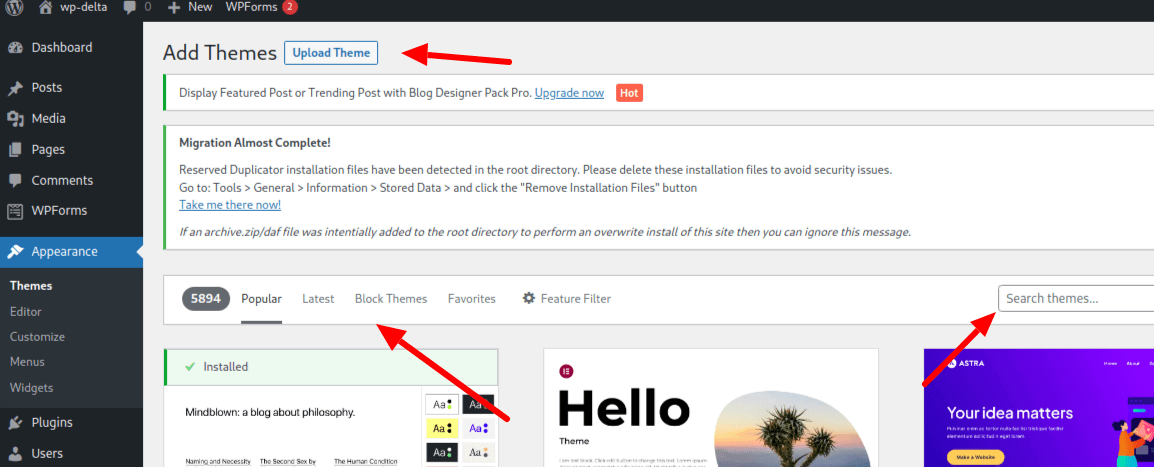Image resolution: width=1154 pixels, height=467 pixels.
Task: Click the New label in admin bar
Action: point(200,7)
